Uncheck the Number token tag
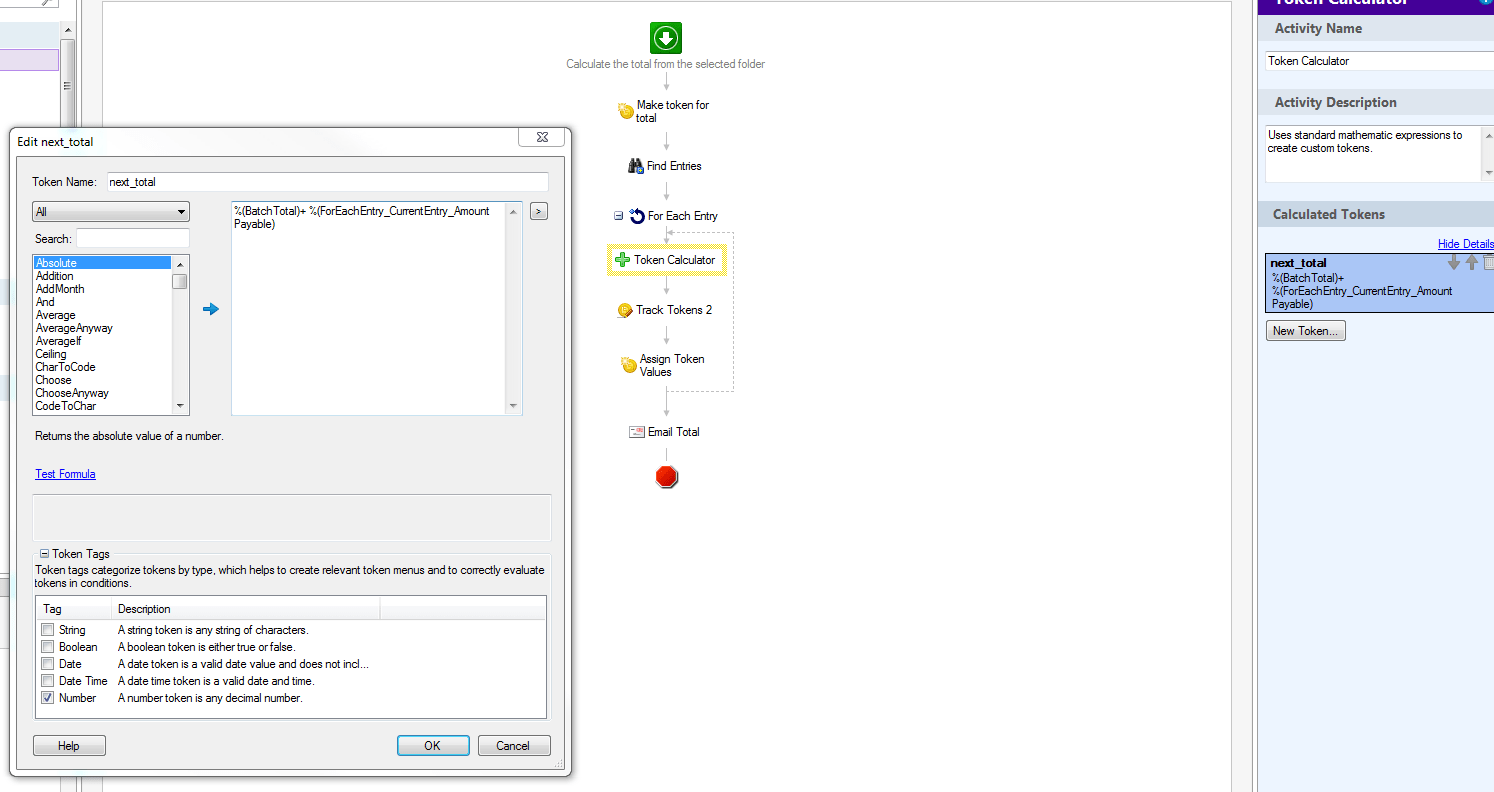 [x=47, y=698]
